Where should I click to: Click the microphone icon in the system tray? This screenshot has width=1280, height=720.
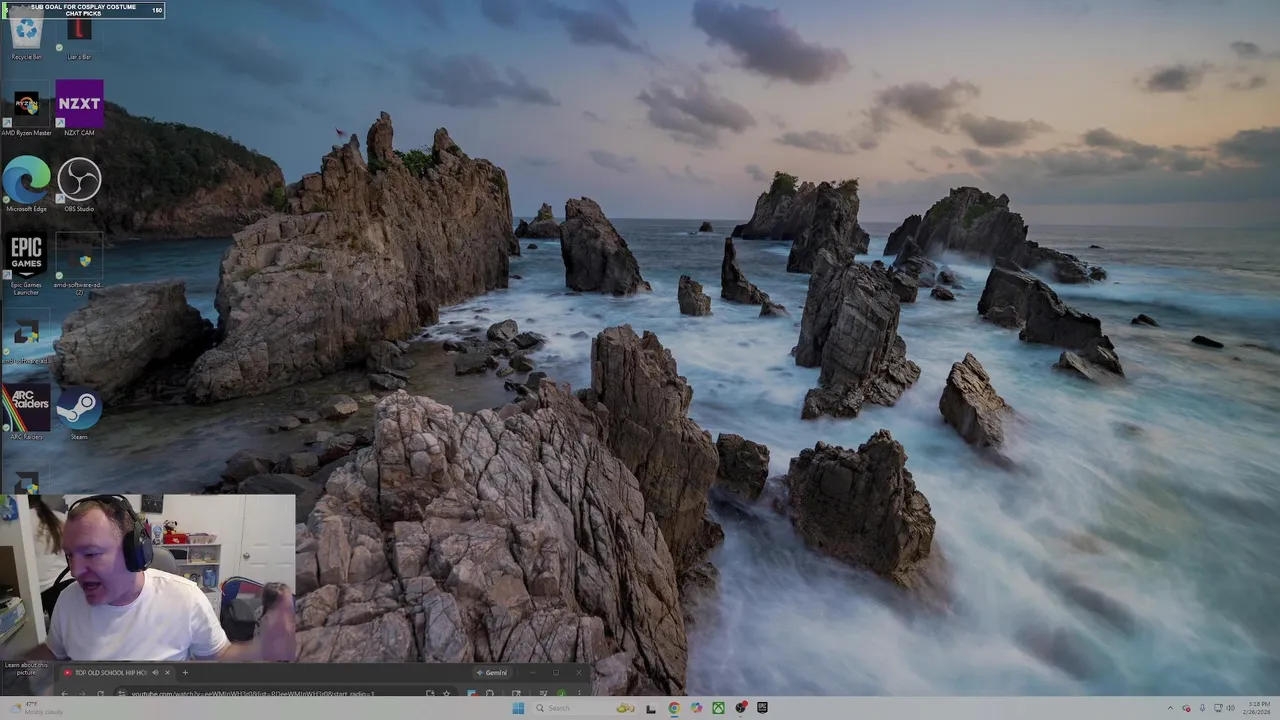(x=1202, y=708)
